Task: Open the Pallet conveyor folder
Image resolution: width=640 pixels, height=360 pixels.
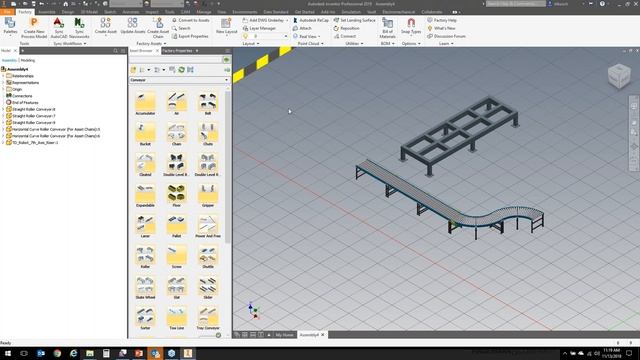Action: click(176, 226)
